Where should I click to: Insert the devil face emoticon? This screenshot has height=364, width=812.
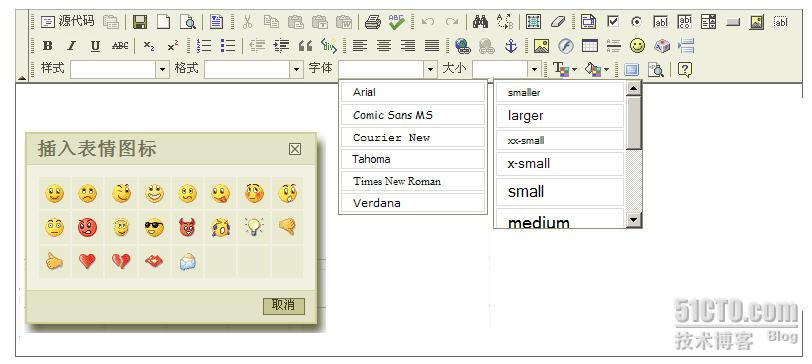click(x=187, y=227)
